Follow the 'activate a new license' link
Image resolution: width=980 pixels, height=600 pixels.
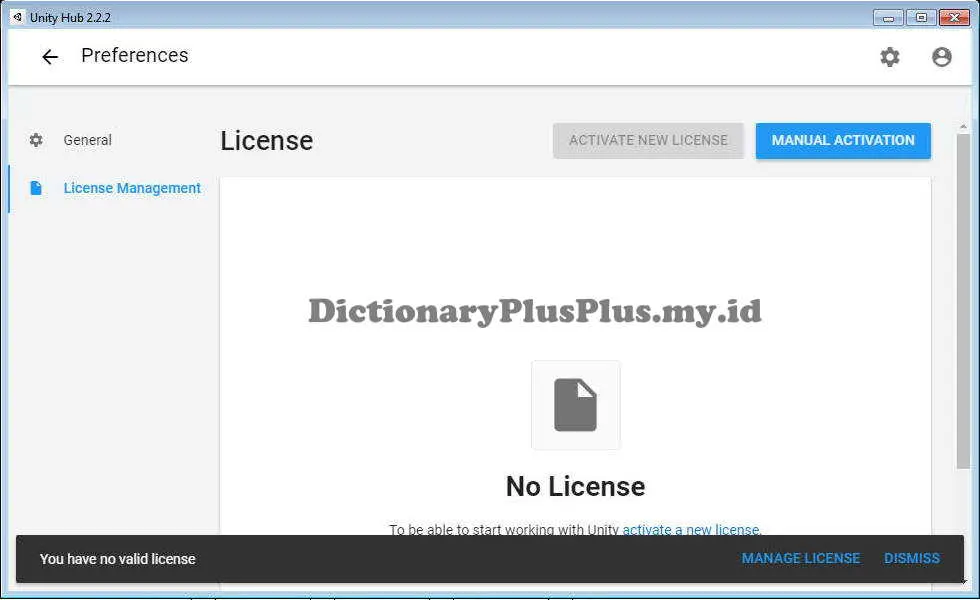[x=692, y=529]
